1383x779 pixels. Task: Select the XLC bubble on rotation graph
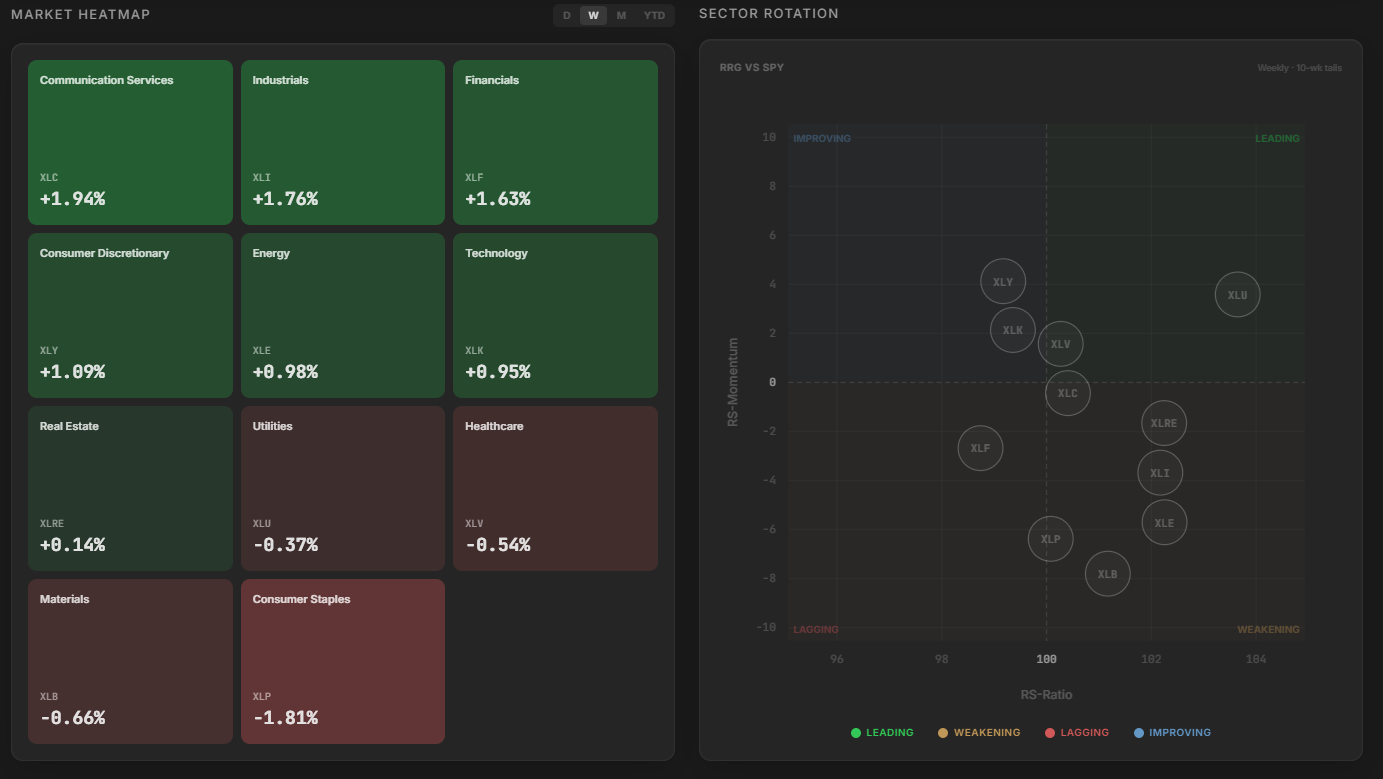[1068, 393]
